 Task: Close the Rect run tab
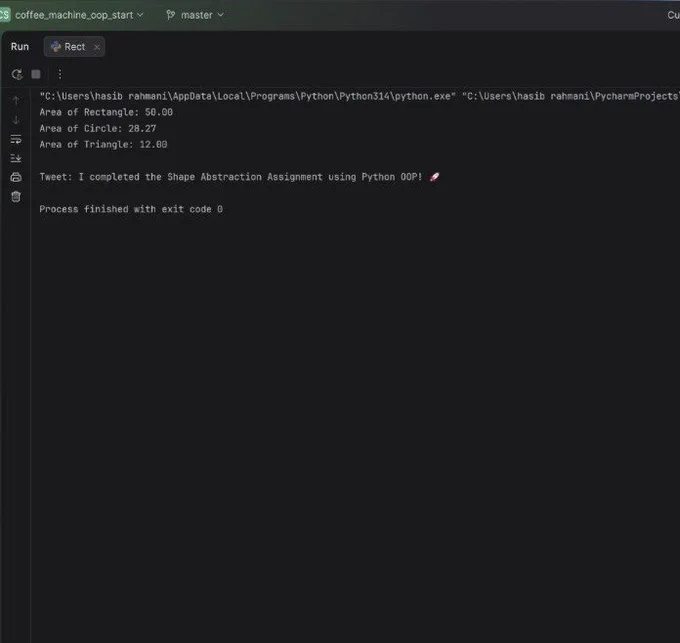pos(97,47)
